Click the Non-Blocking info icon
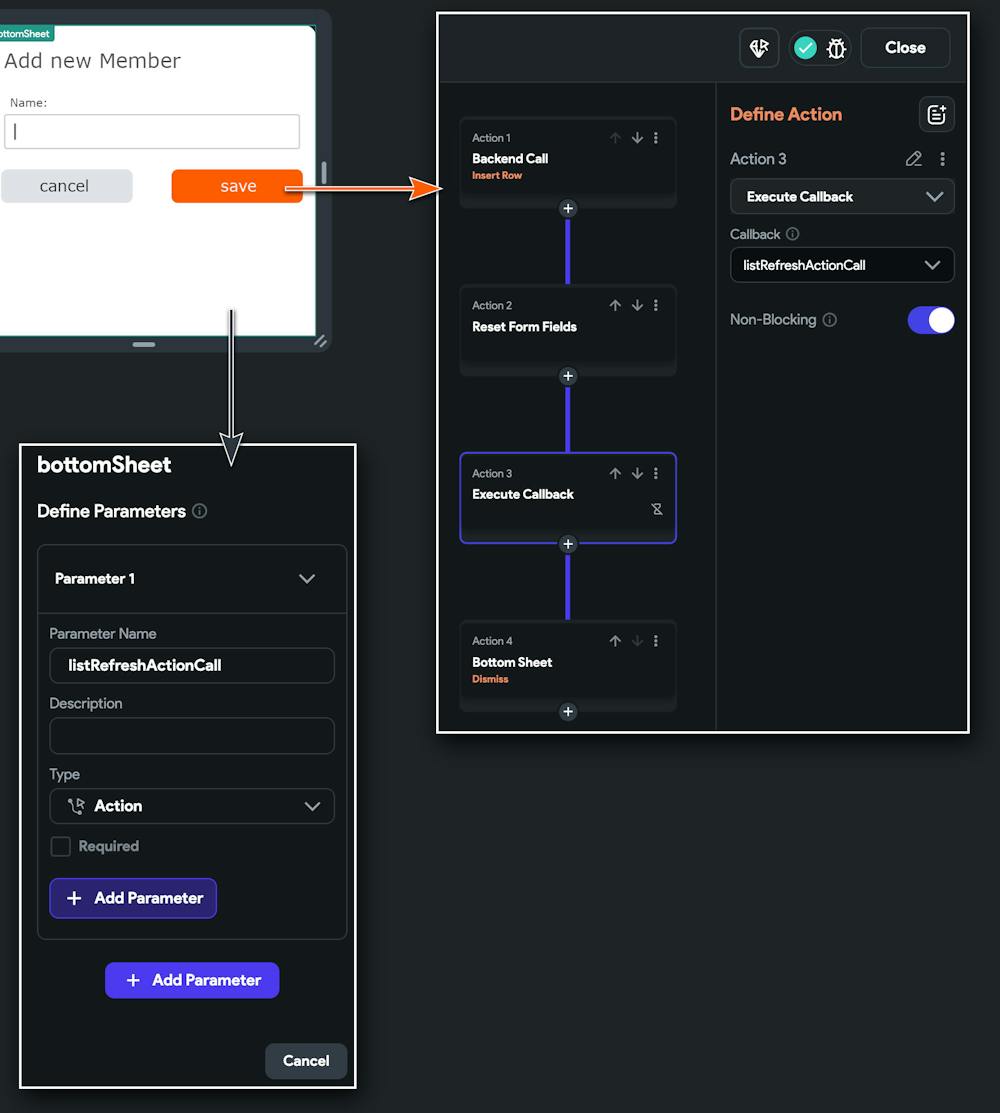 click(x=829, y=320)
